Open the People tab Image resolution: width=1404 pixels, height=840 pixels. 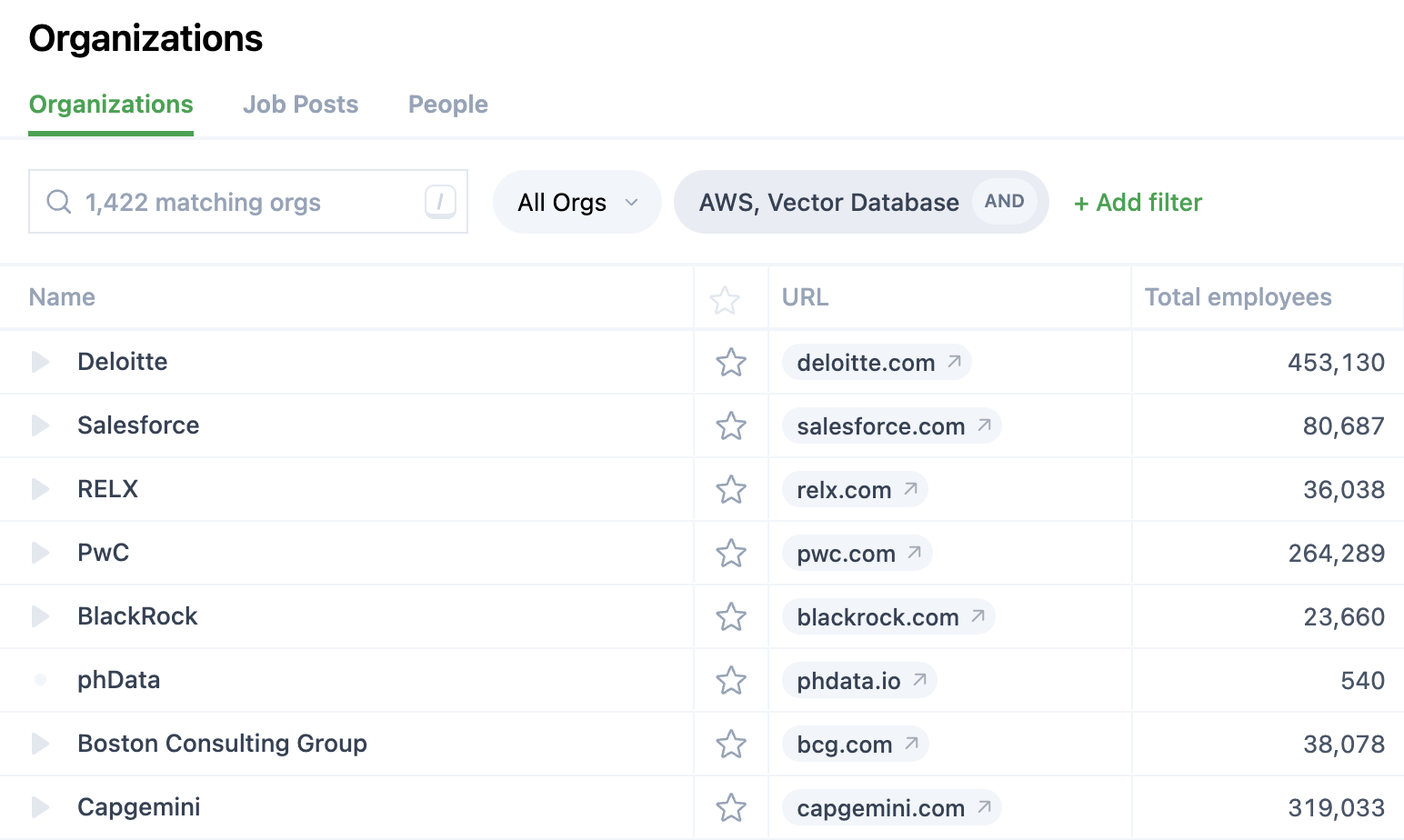tap(447, 105)
